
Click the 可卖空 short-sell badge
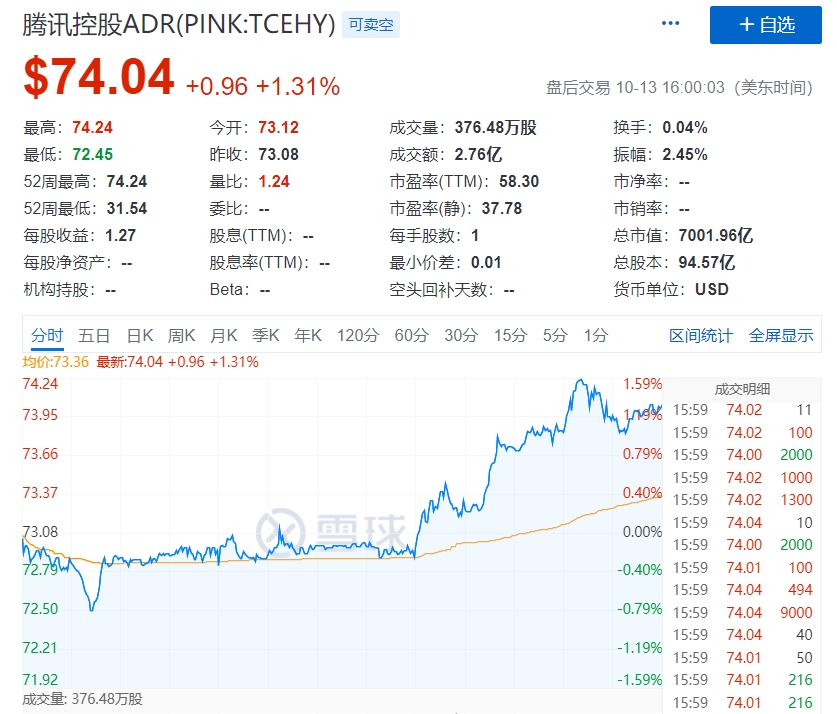tap(371, 25)
